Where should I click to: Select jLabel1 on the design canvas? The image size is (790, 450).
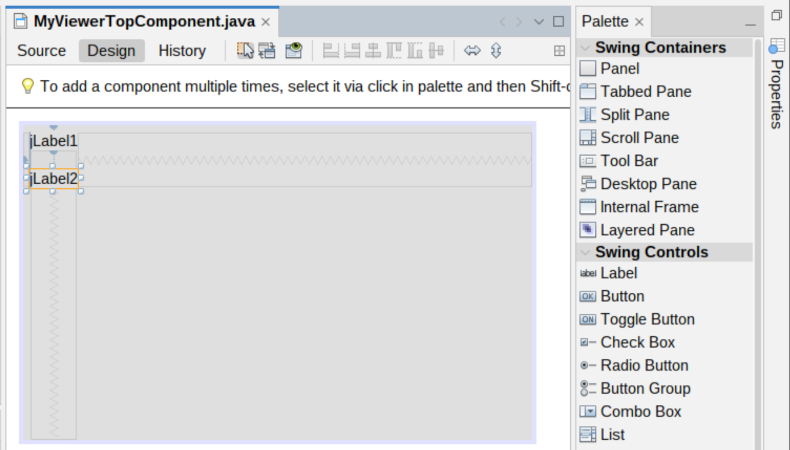54,142
